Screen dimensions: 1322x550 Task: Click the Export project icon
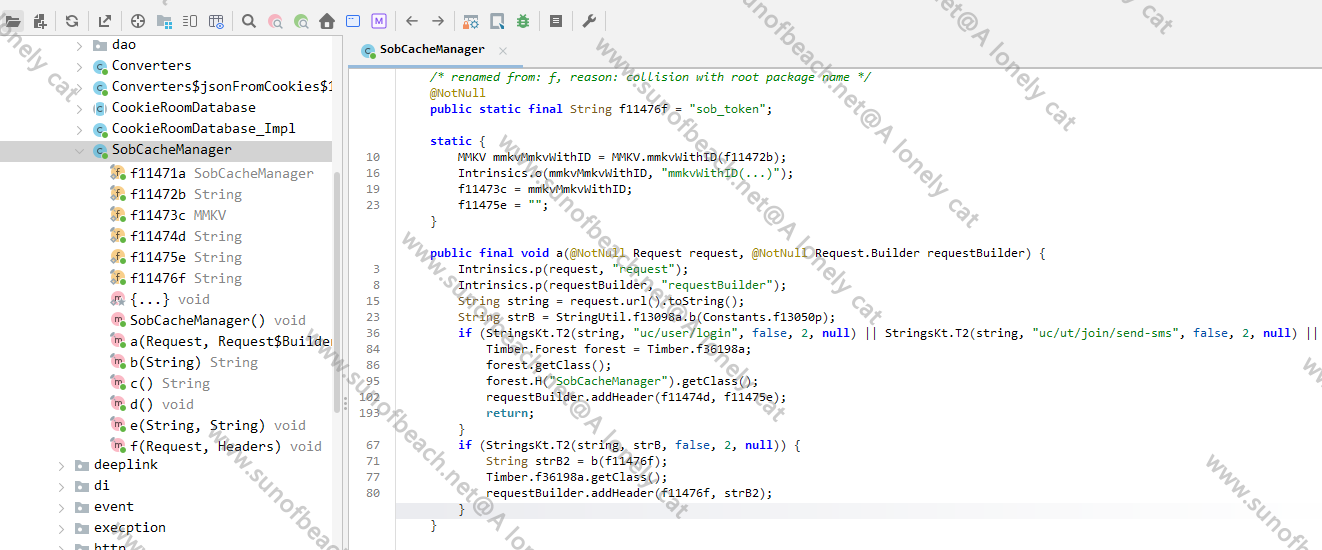(104, 21)
